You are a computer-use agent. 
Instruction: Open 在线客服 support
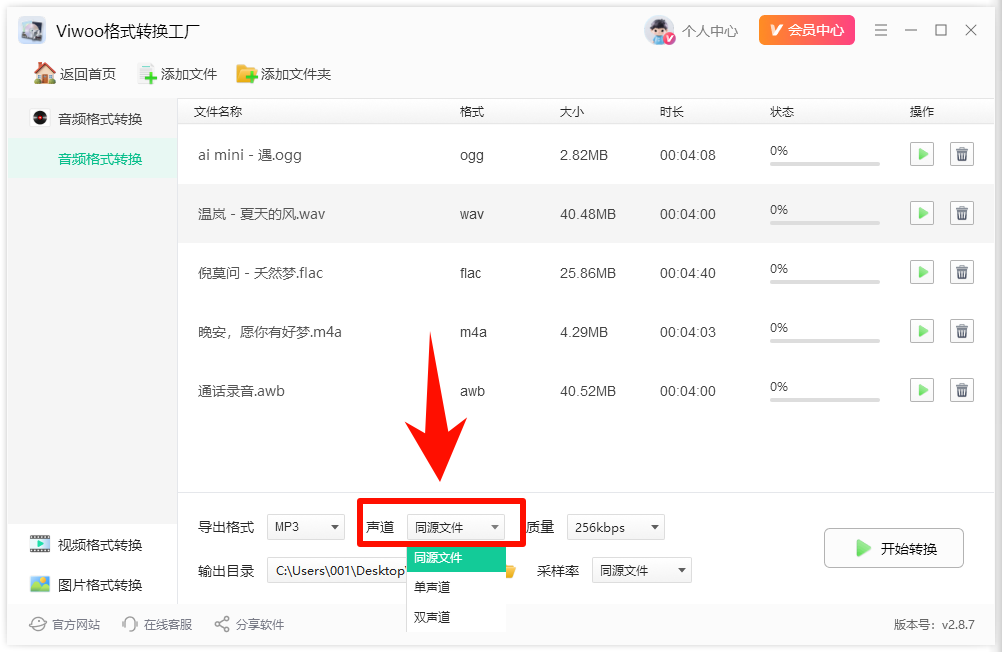[x=157, y=624]
